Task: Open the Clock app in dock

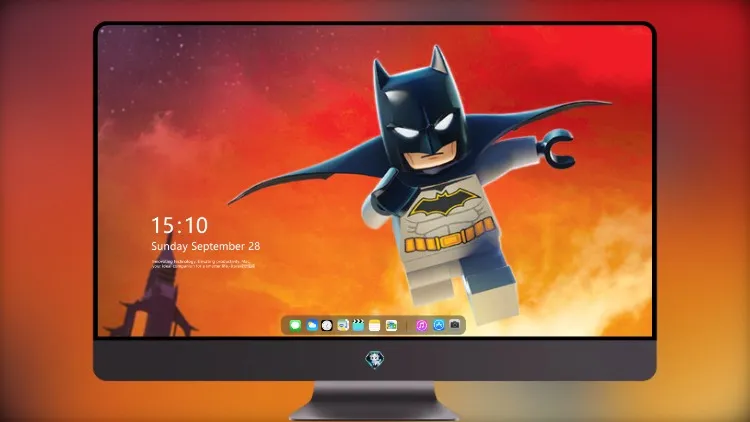Action: pyautogui.click(x=327, y=326)
